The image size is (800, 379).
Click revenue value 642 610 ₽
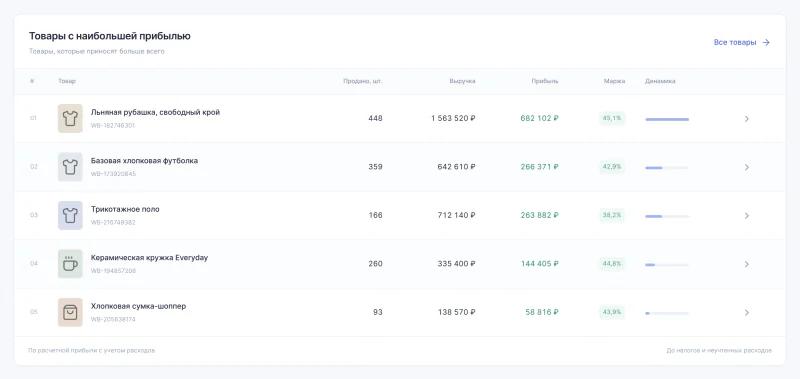457,167
